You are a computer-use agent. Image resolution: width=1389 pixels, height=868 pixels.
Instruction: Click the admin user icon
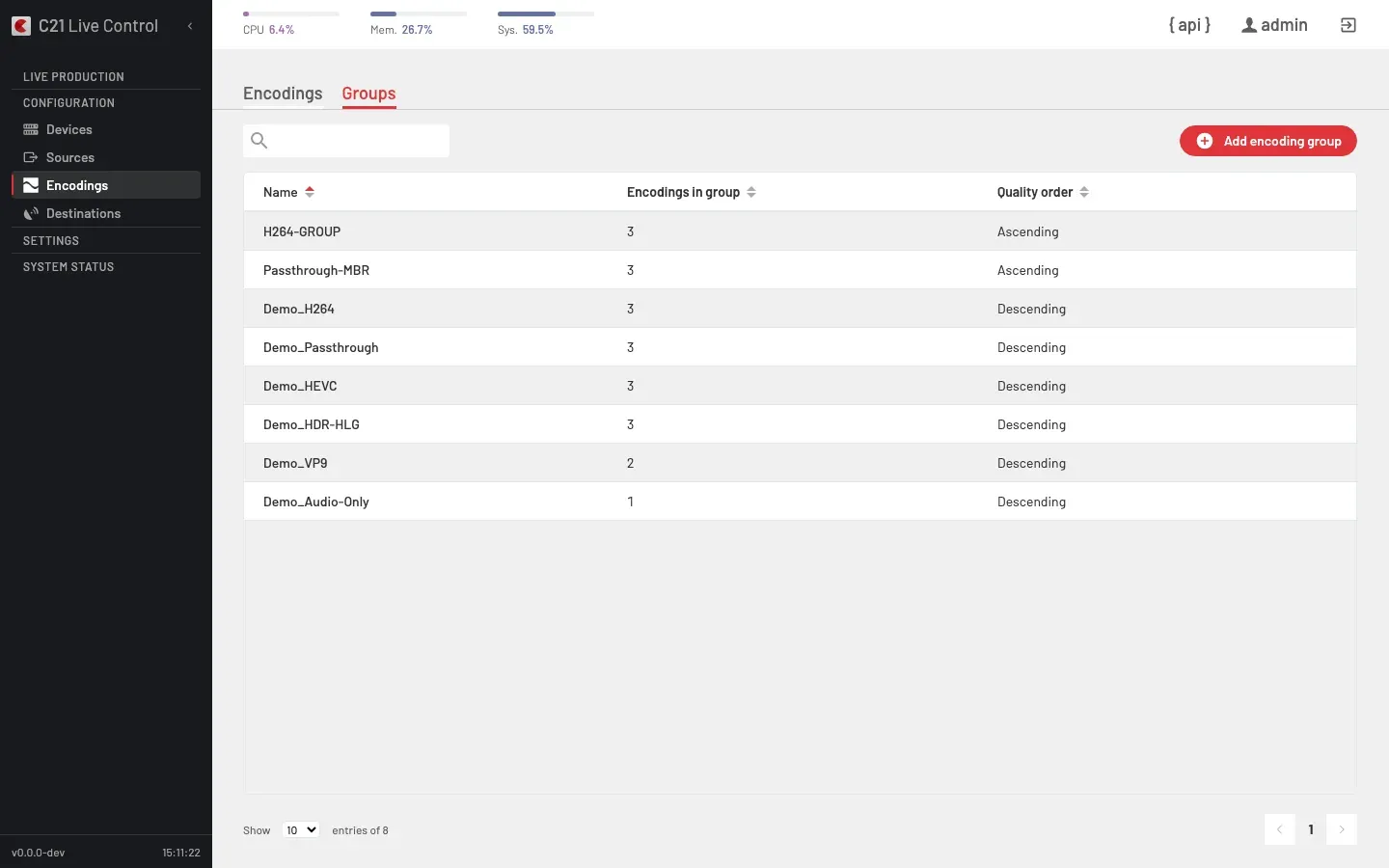click(x=1249, y=25)
